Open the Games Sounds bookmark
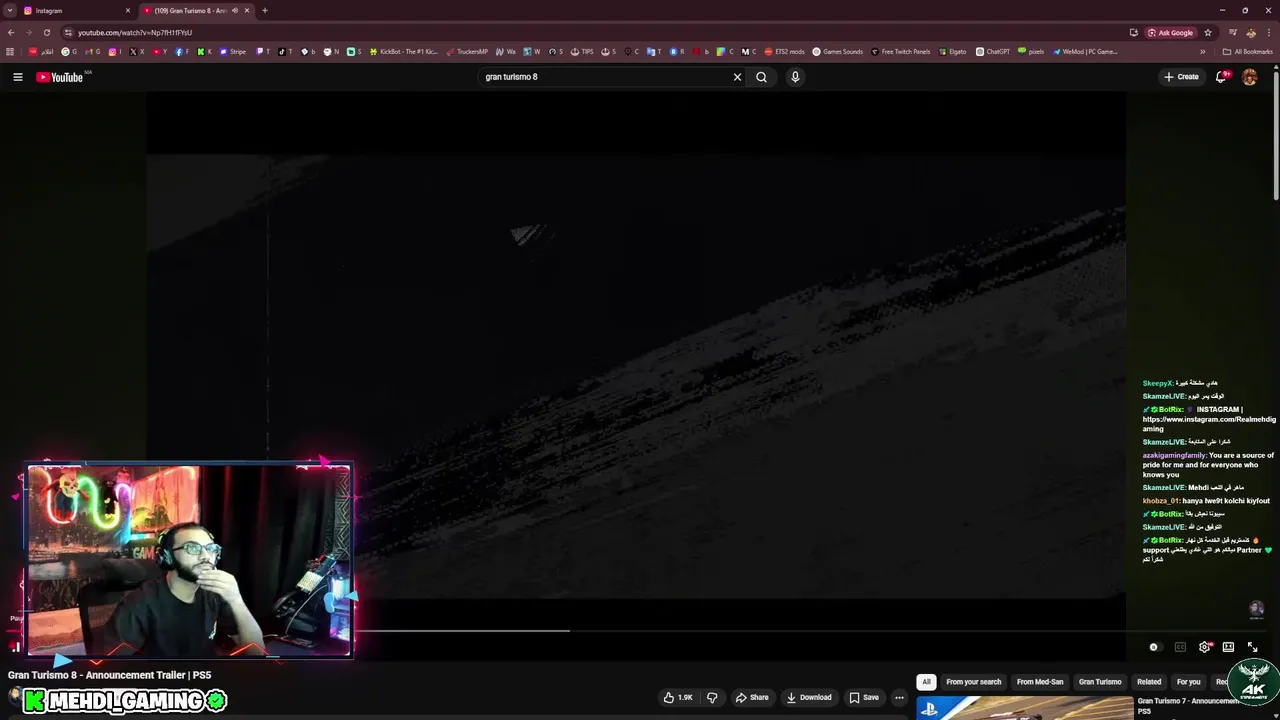Screen dimensions: 1280x720 (838, 52)
